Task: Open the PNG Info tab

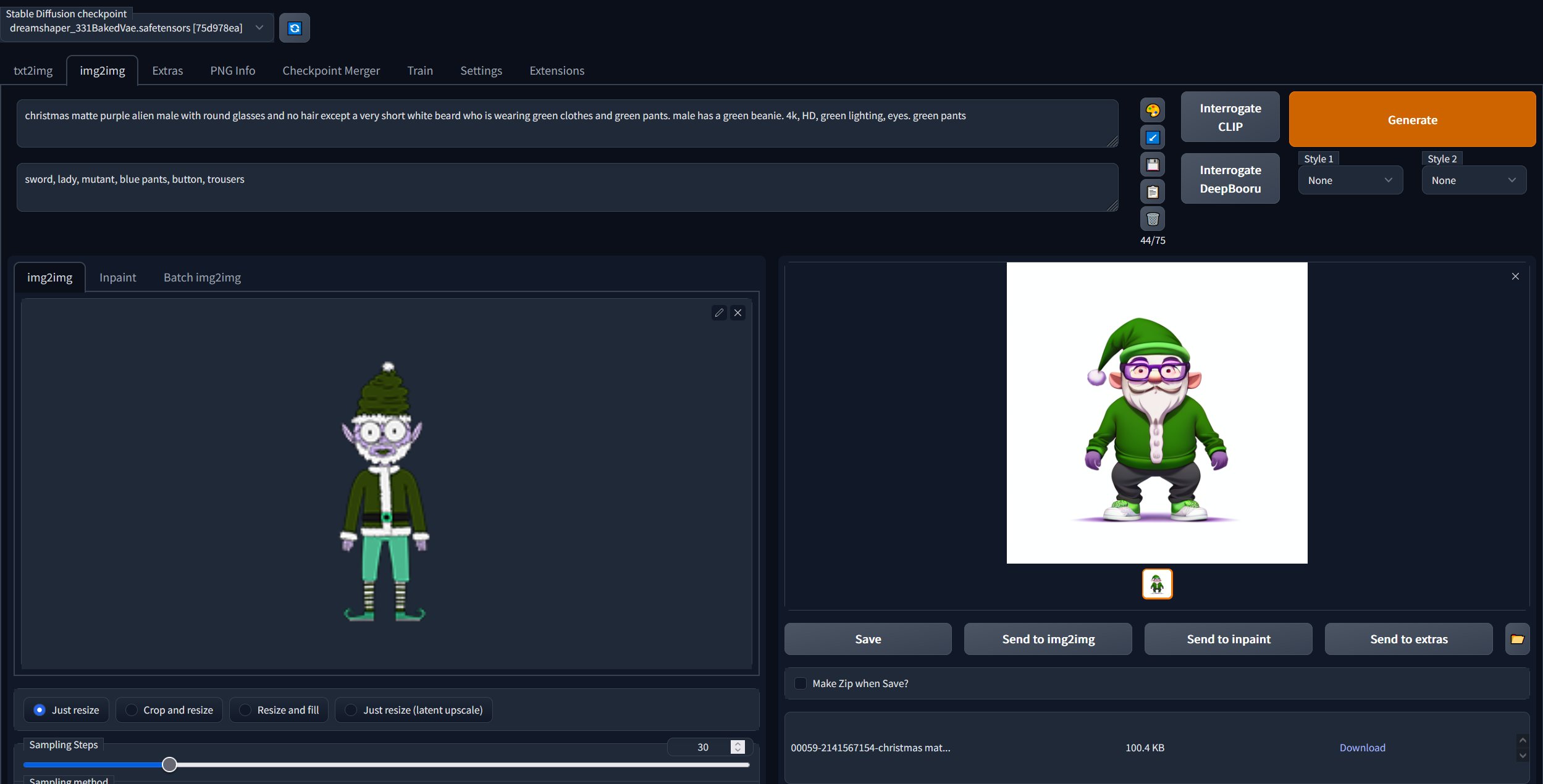Action: click(232, 71)
